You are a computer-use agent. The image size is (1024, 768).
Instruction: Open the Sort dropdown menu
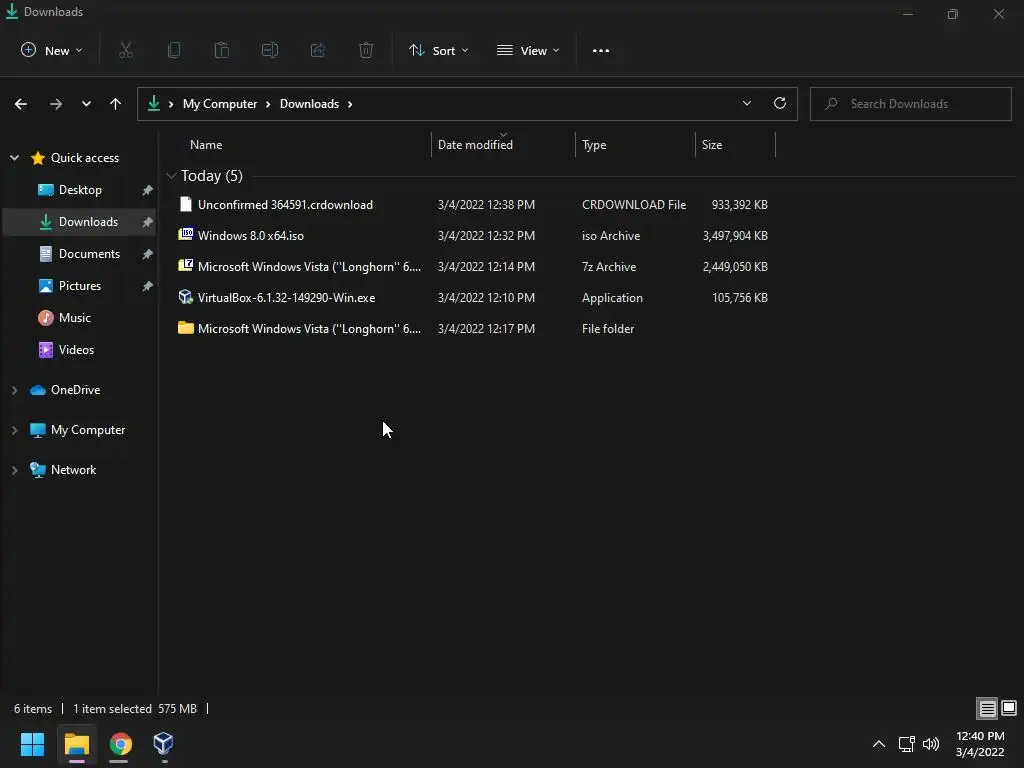pyautogui.click(x=438, y=50)
